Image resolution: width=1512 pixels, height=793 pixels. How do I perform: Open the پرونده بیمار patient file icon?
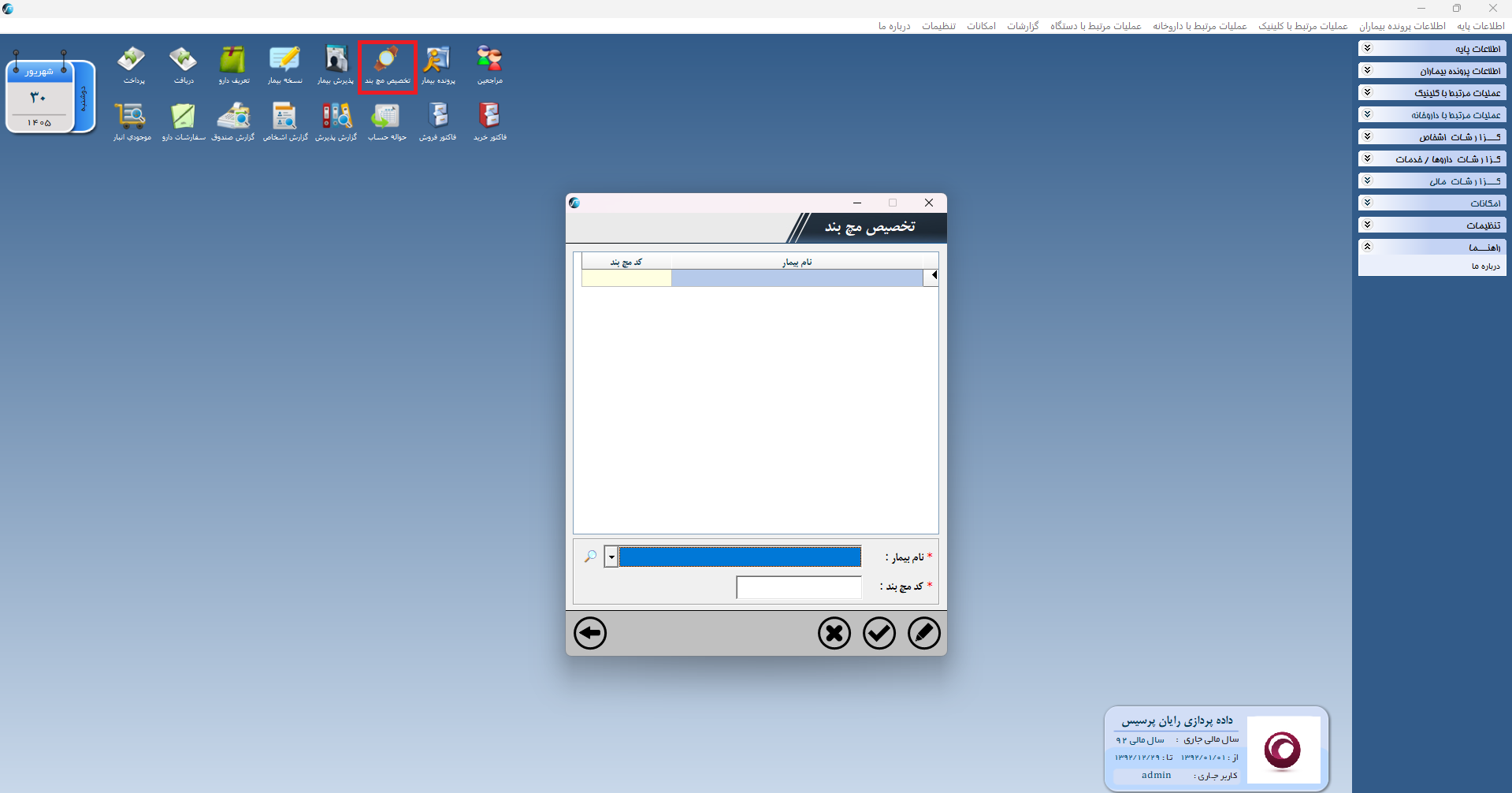point(438,65)
